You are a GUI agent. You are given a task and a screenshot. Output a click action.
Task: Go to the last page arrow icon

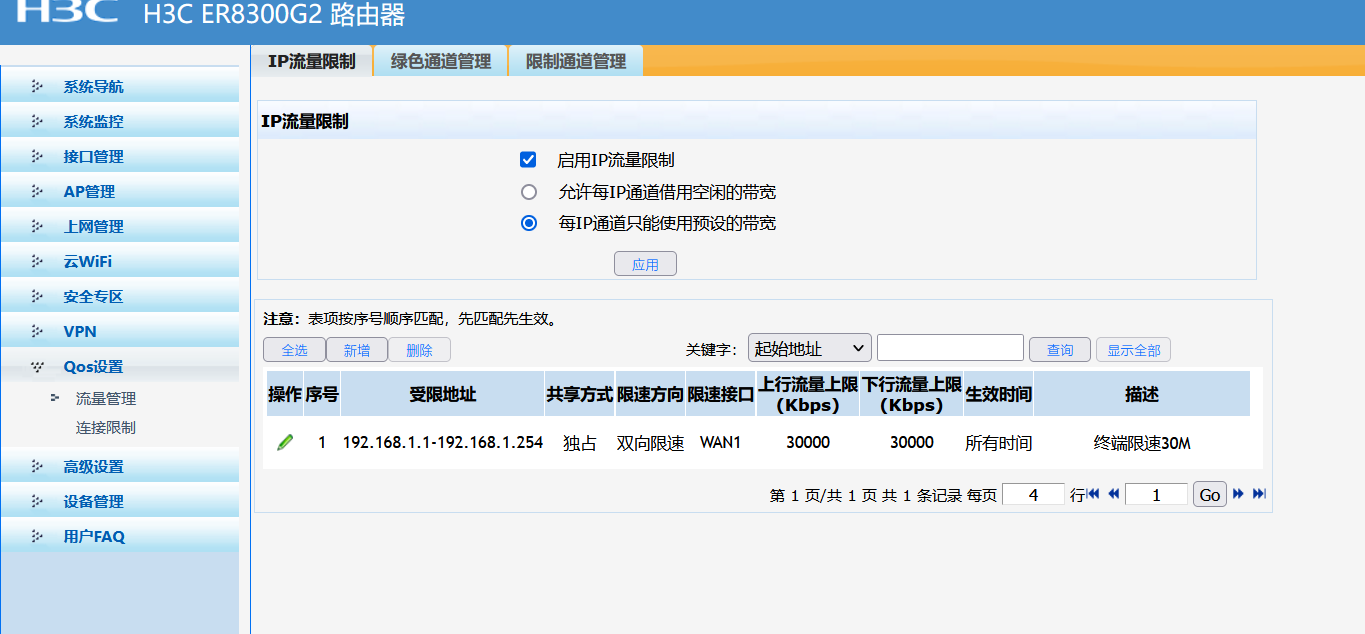(x=1259, y=494)
